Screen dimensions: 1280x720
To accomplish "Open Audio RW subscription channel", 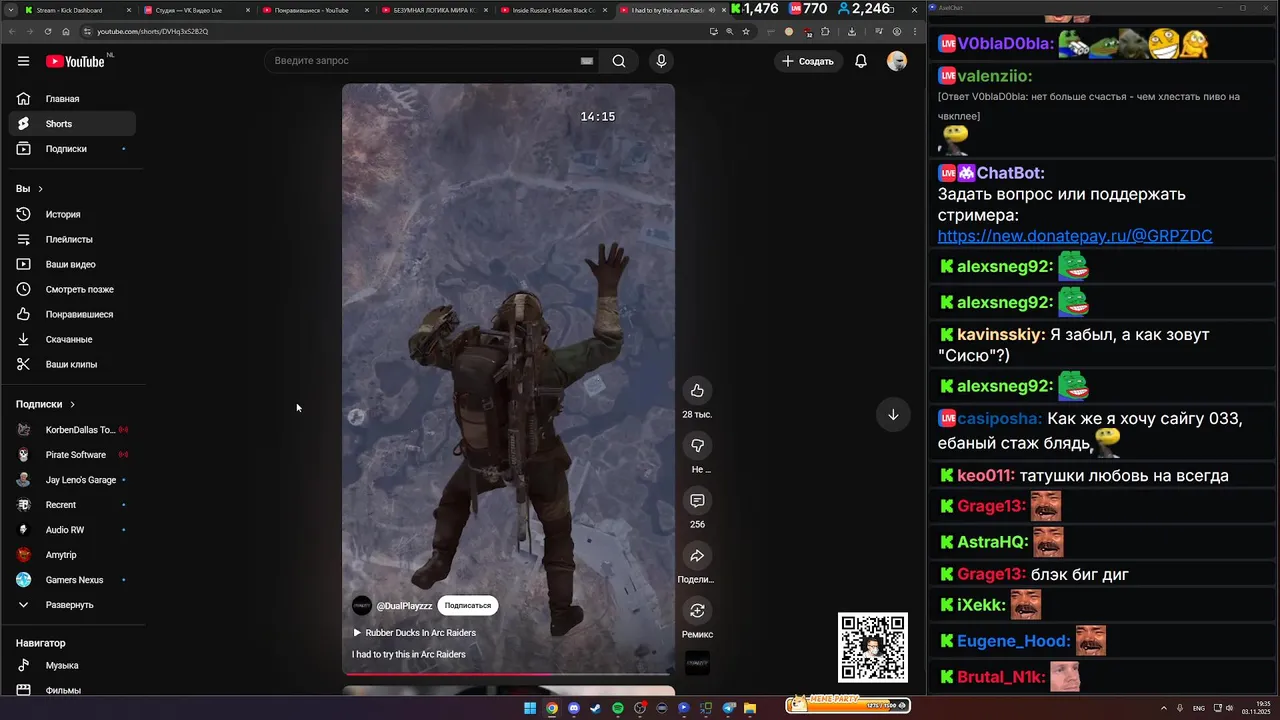I will (72, 530).
